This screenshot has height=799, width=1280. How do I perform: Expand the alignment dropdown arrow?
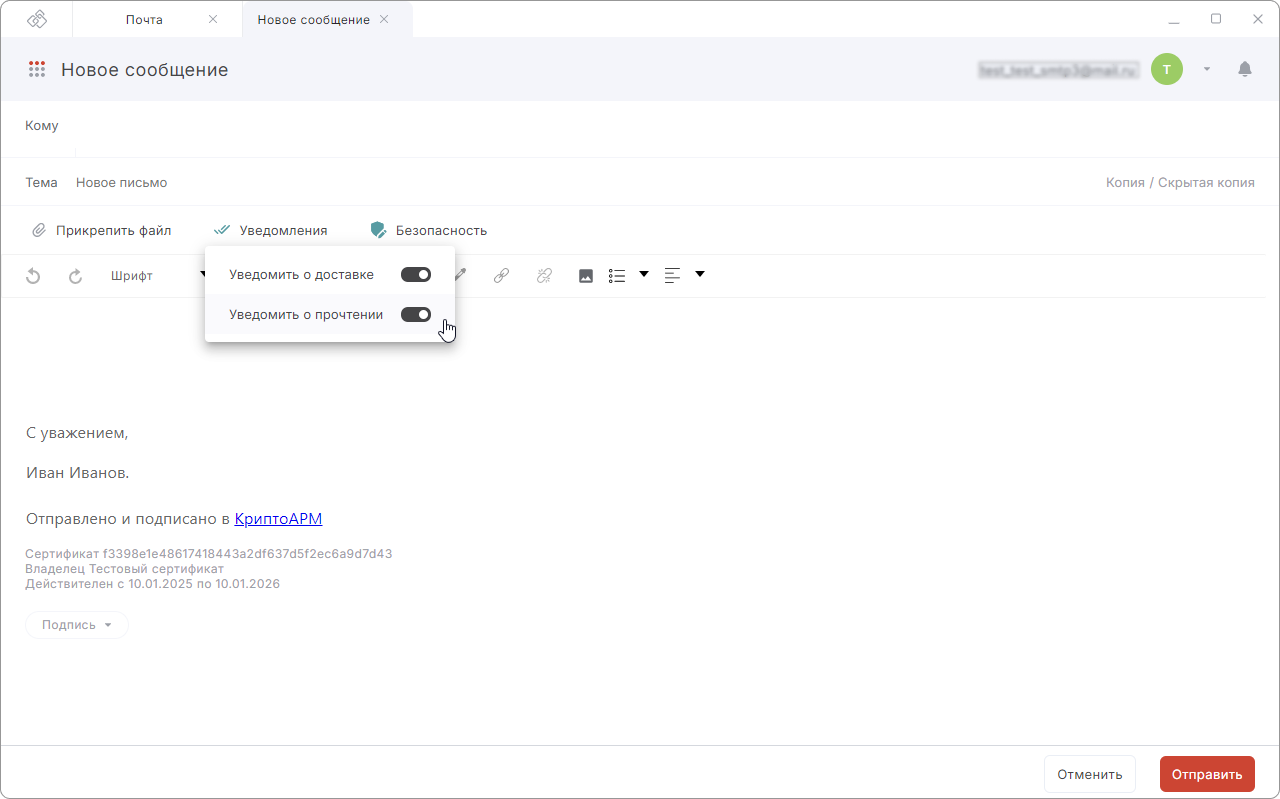[x=700, y=274]
